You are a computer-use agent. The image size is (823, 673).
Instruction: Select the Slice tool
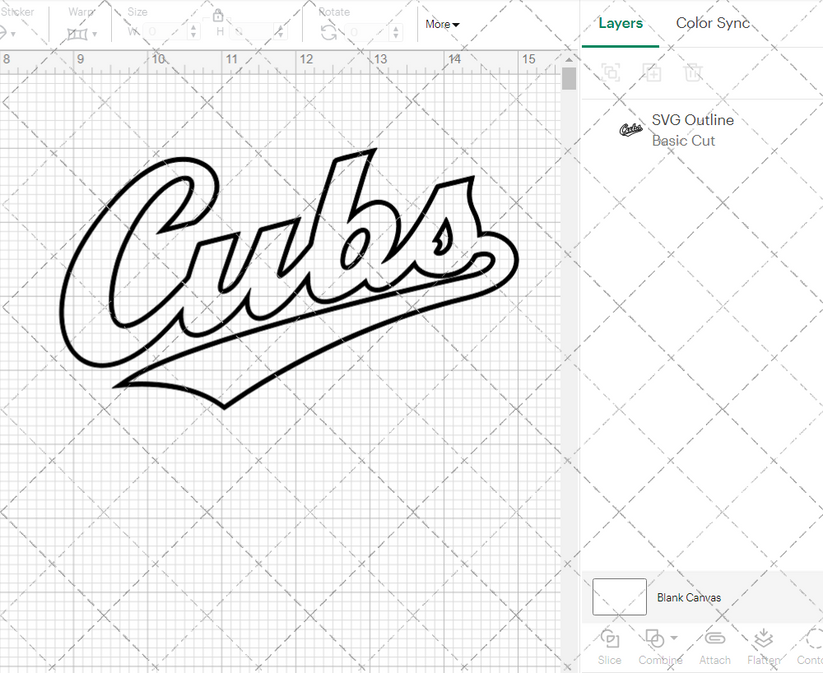610,645
